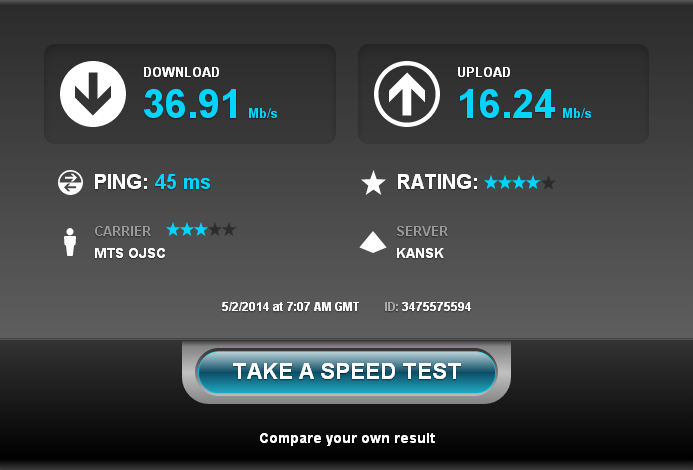Select the 16.24 upload speed value
The height and width of the screenshot is (470, 693).
[506, 104]
